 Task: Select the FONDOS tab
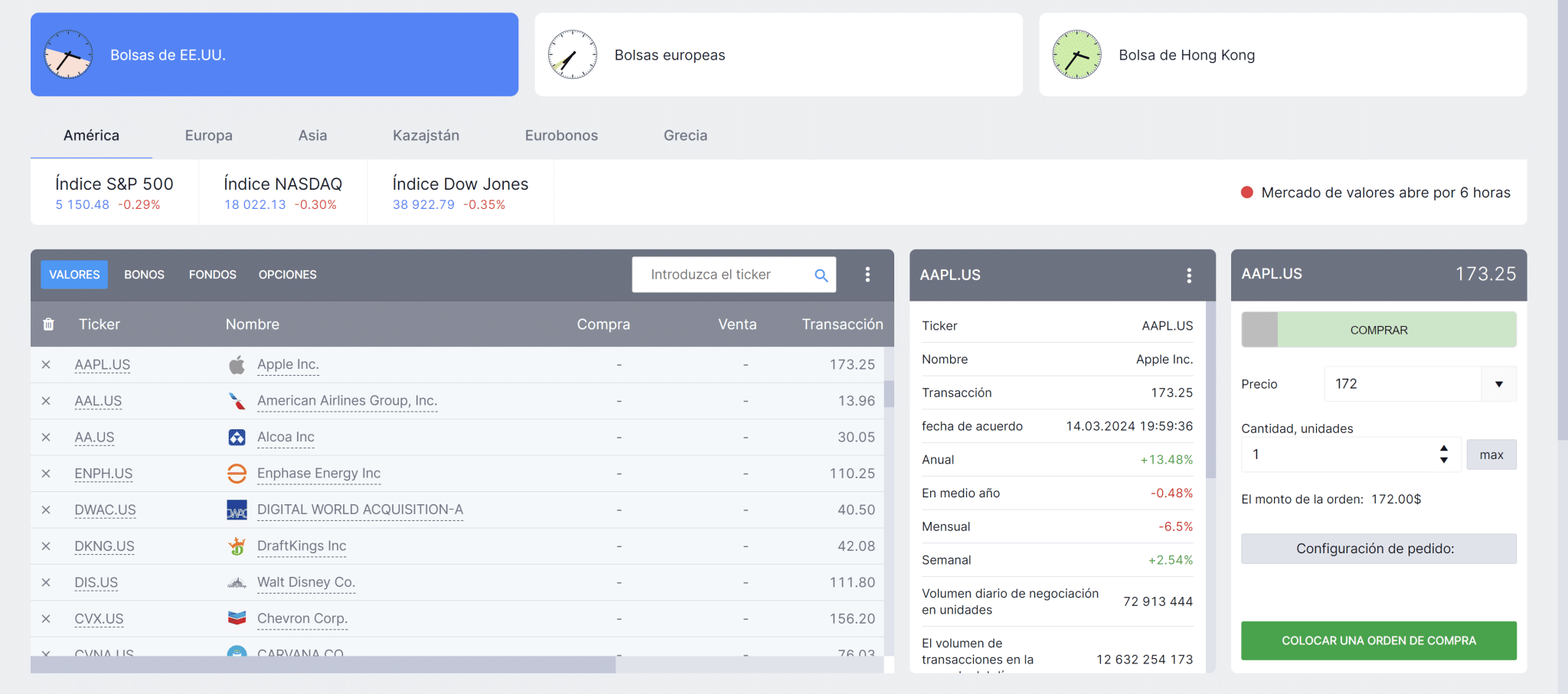coord(213,275)
